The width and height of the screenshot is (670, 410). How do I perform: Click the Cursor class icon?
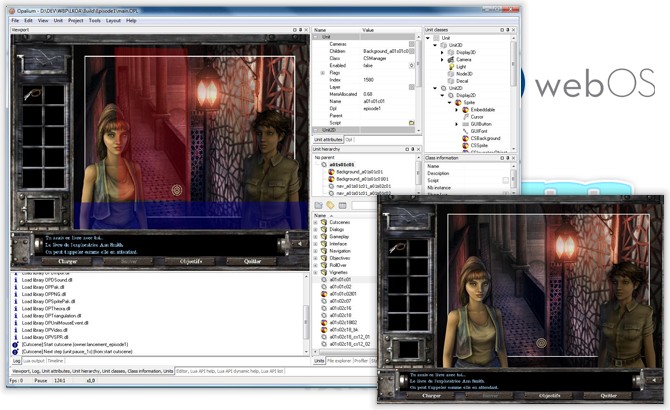tap(465, 117)
